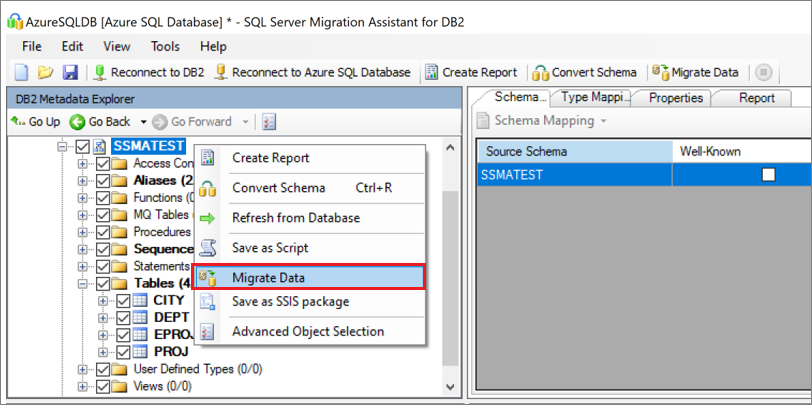Choose Save as SSIS package option
This screenshot has height=405, width=812.
point(290,301)
